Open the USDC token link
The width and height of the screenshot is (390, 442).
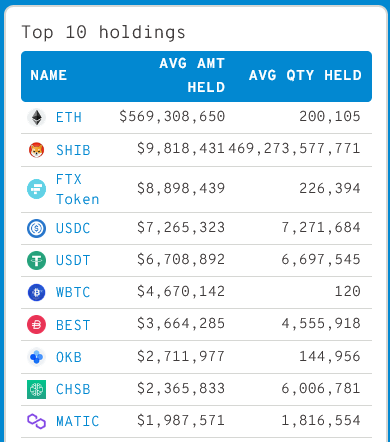[73, 228]
